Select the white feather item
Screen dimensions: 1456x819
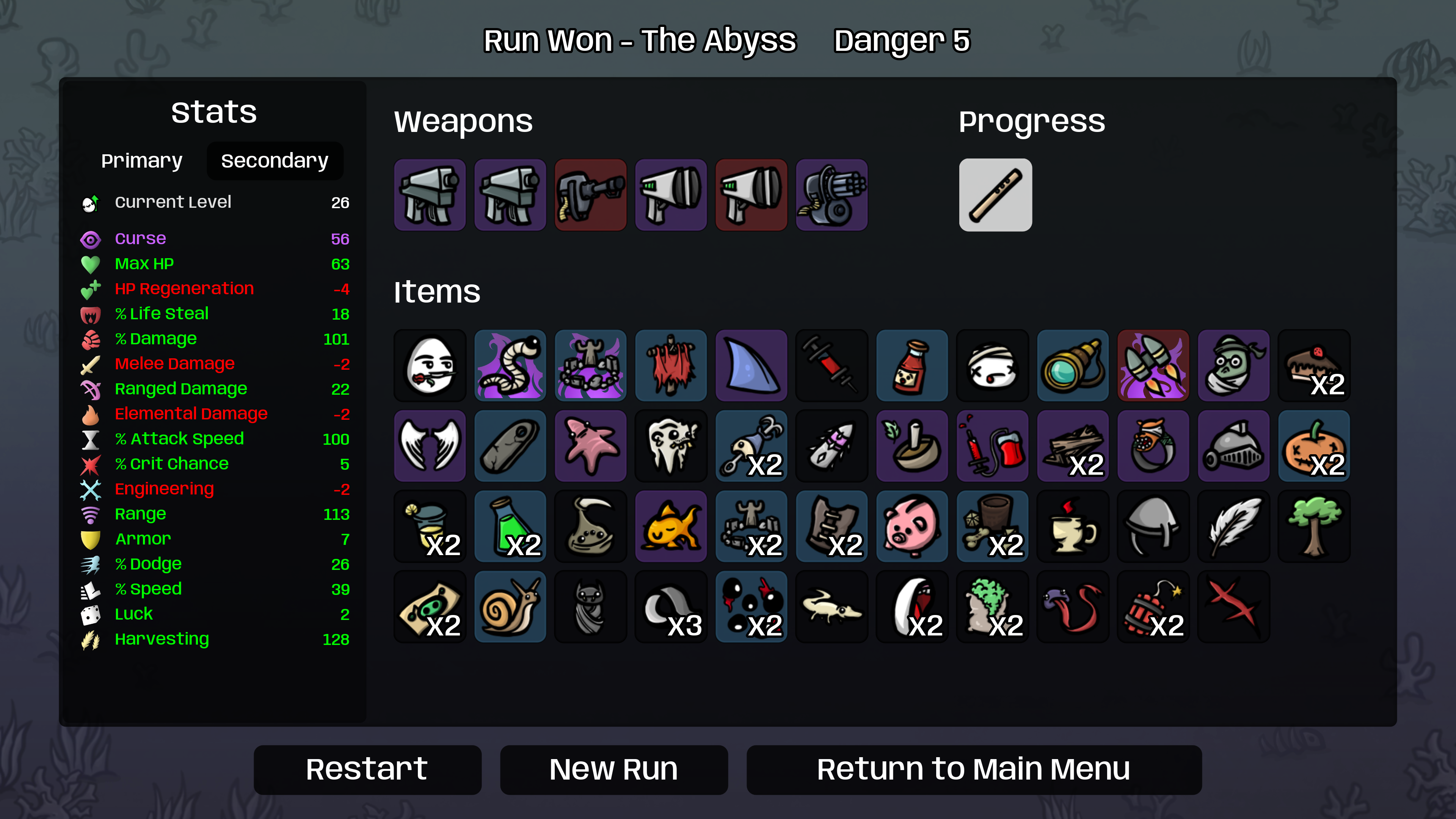coord(1233,526)
